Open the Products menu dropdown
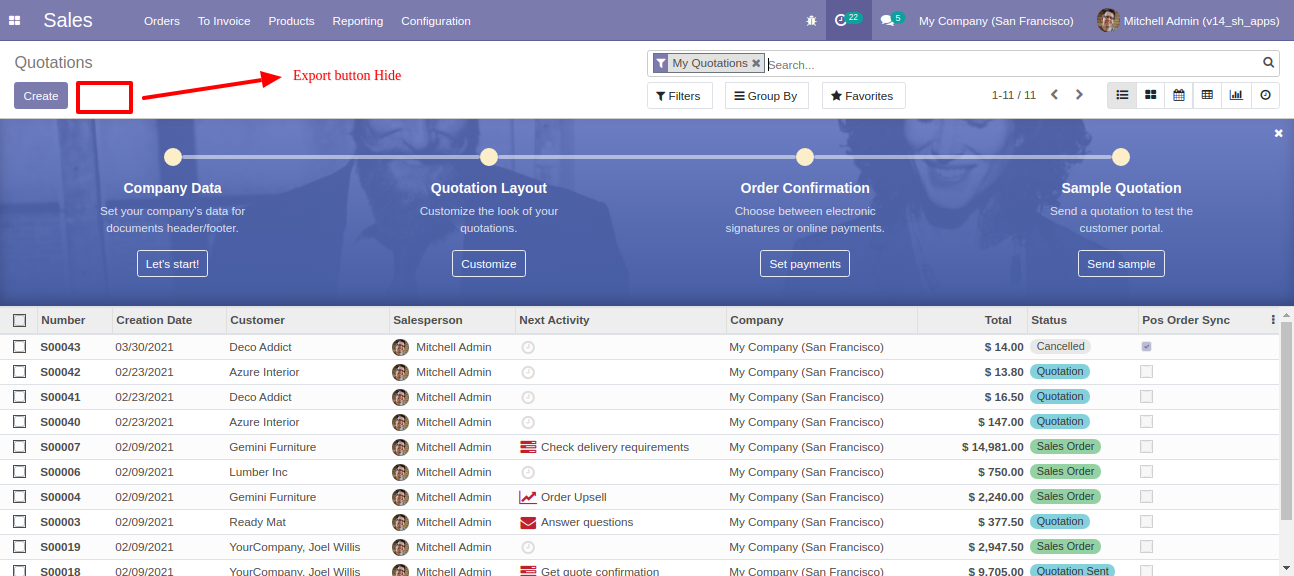This screenshot has height=576, width=1294. point(291,21)
